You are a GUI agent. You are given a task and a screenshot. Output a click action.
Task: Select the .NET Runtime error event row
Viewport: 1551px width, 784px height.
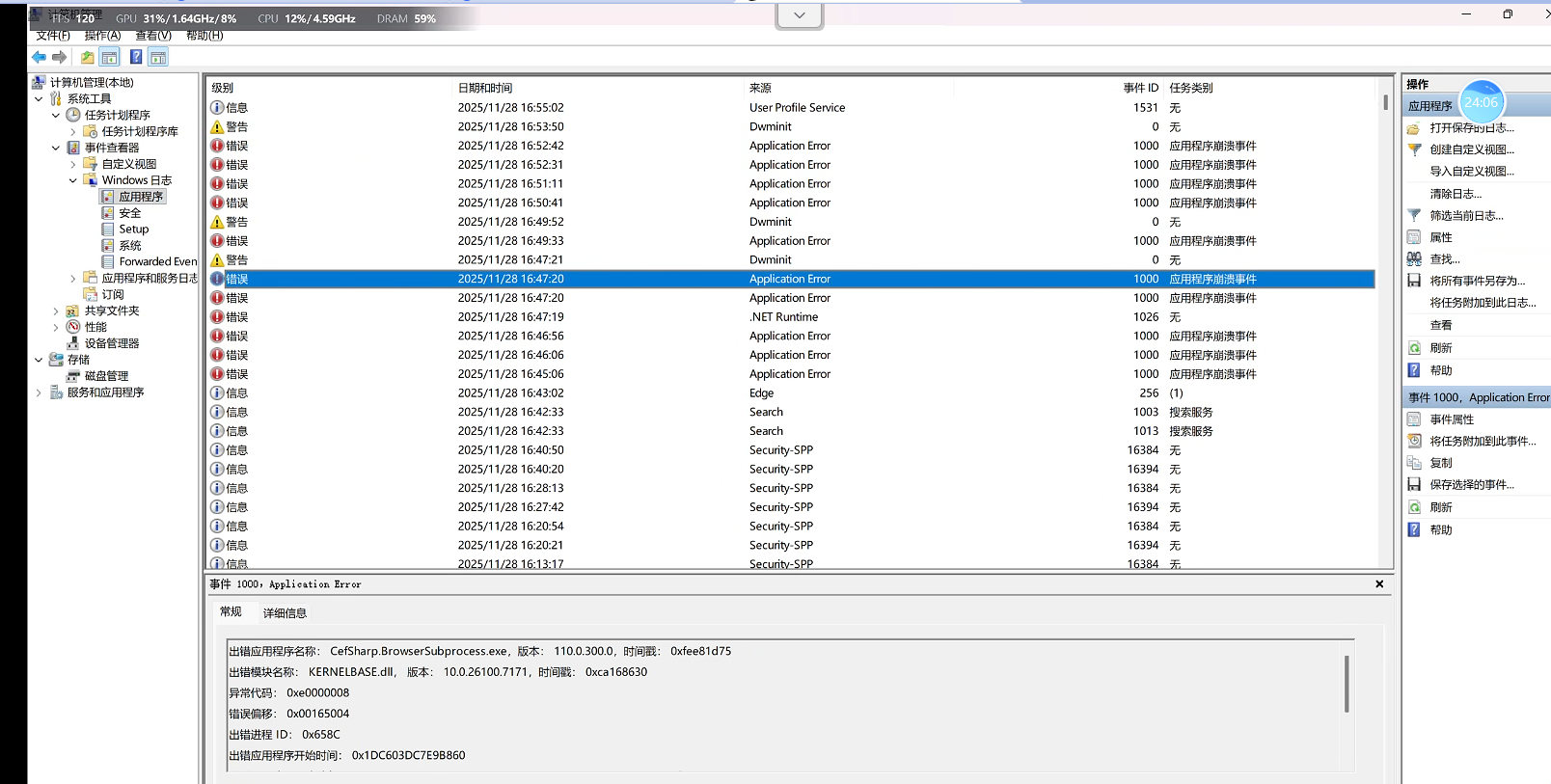pos(783,317)
